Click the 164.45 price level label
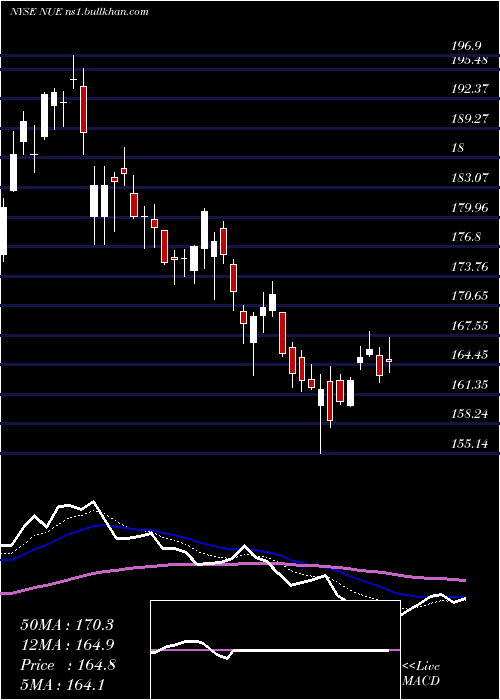Screen dimensions: 500x700 470,355
